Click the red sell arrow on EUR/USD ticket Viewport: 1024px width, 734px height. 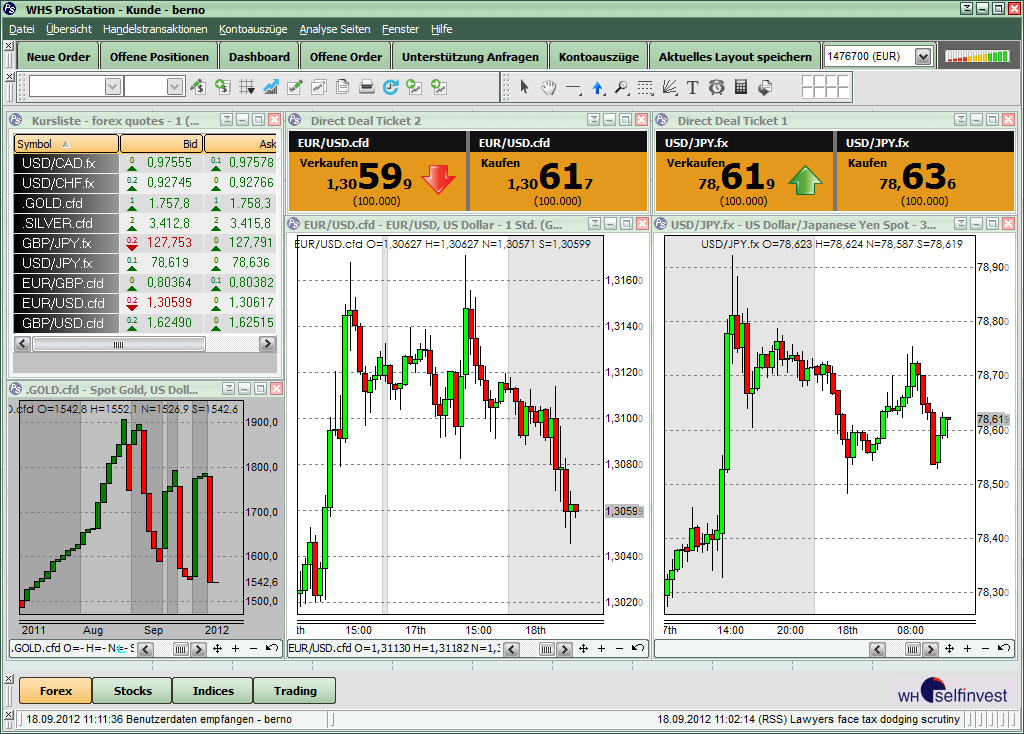point(438,181)
